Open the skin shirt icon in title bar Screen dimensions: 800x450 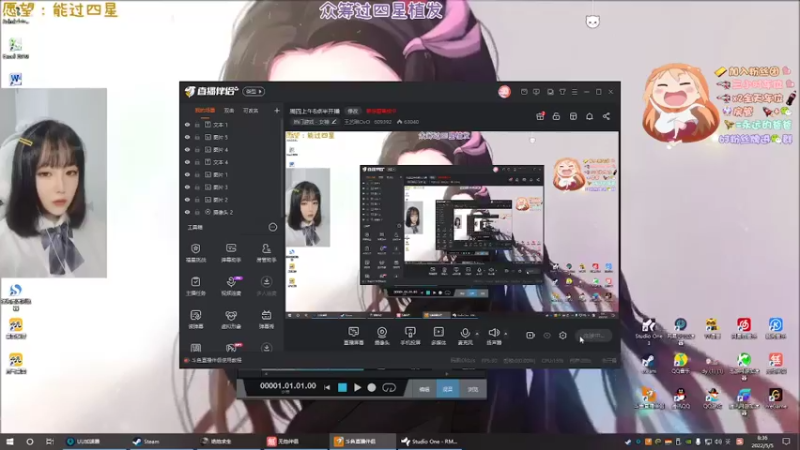pyautogui.click(x=562, y=92)
